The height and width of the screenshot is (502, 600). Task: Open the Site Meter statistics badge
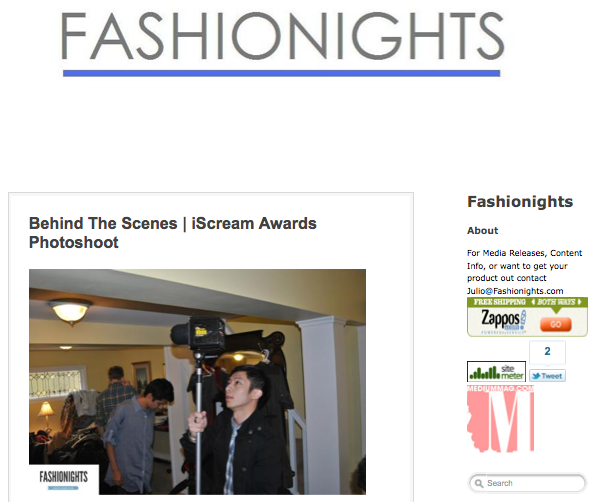coord(496,371)
